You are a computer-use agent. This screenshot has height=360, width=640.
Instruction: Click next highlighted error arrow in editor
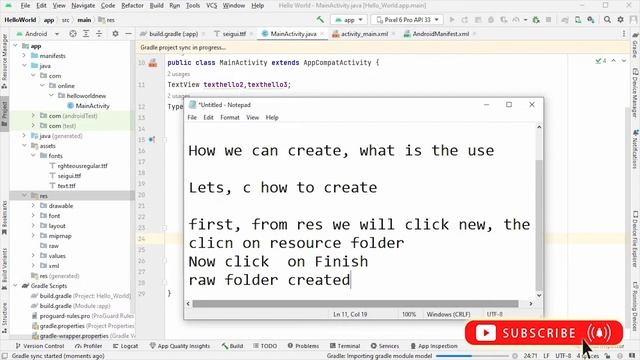click(624, 61)
